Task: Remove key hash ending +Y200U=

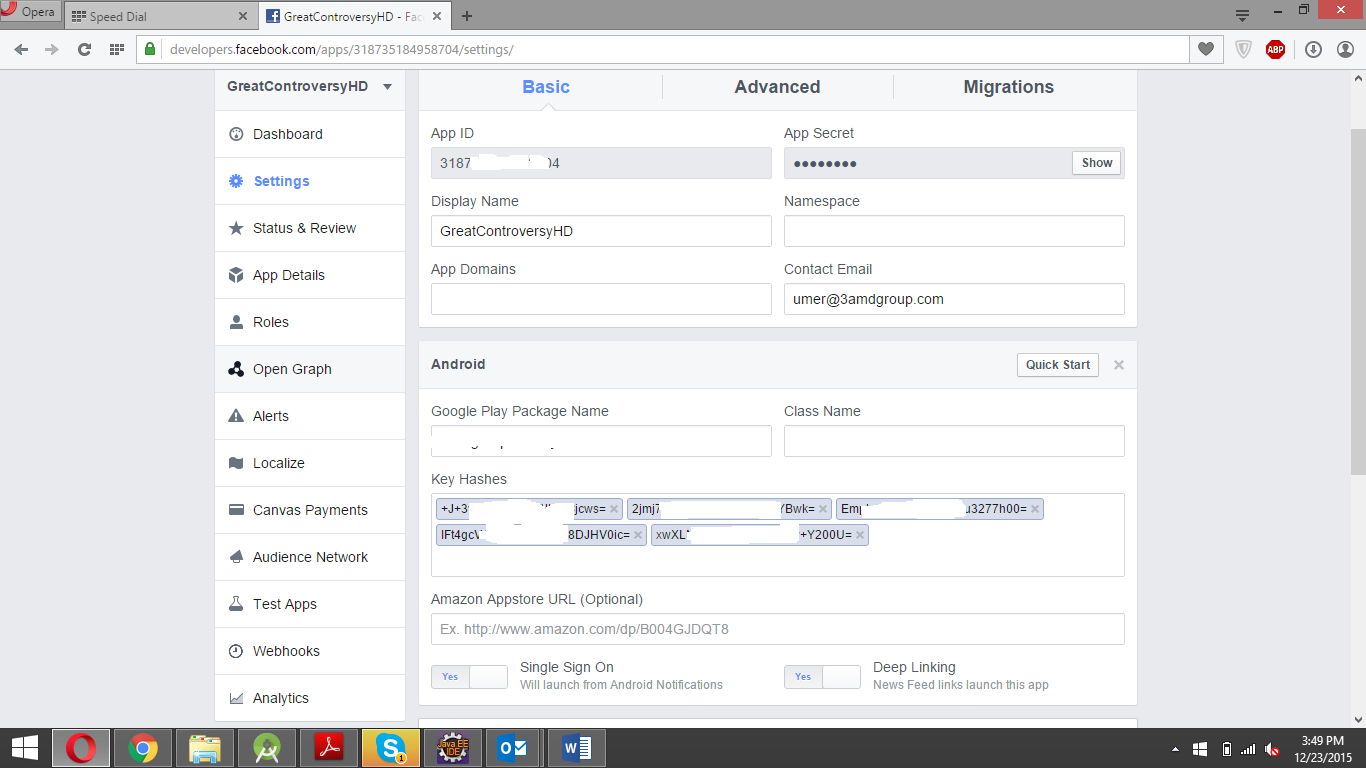Action: point(860,535)
